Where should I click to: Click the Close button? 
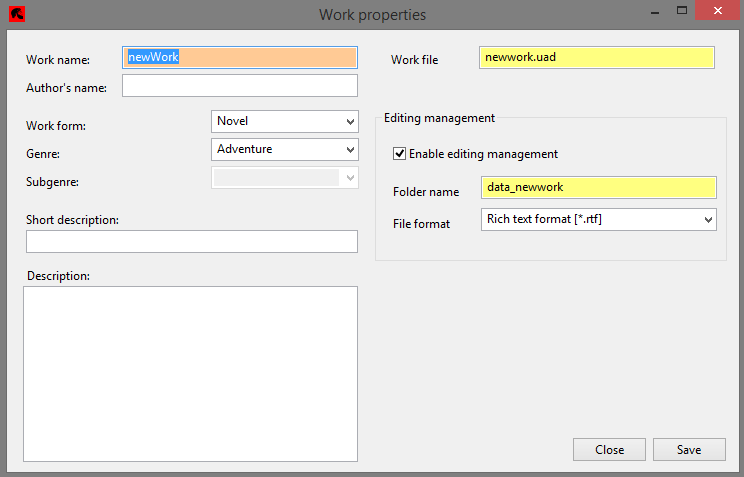pyautogui.click(x=609, y=449)
